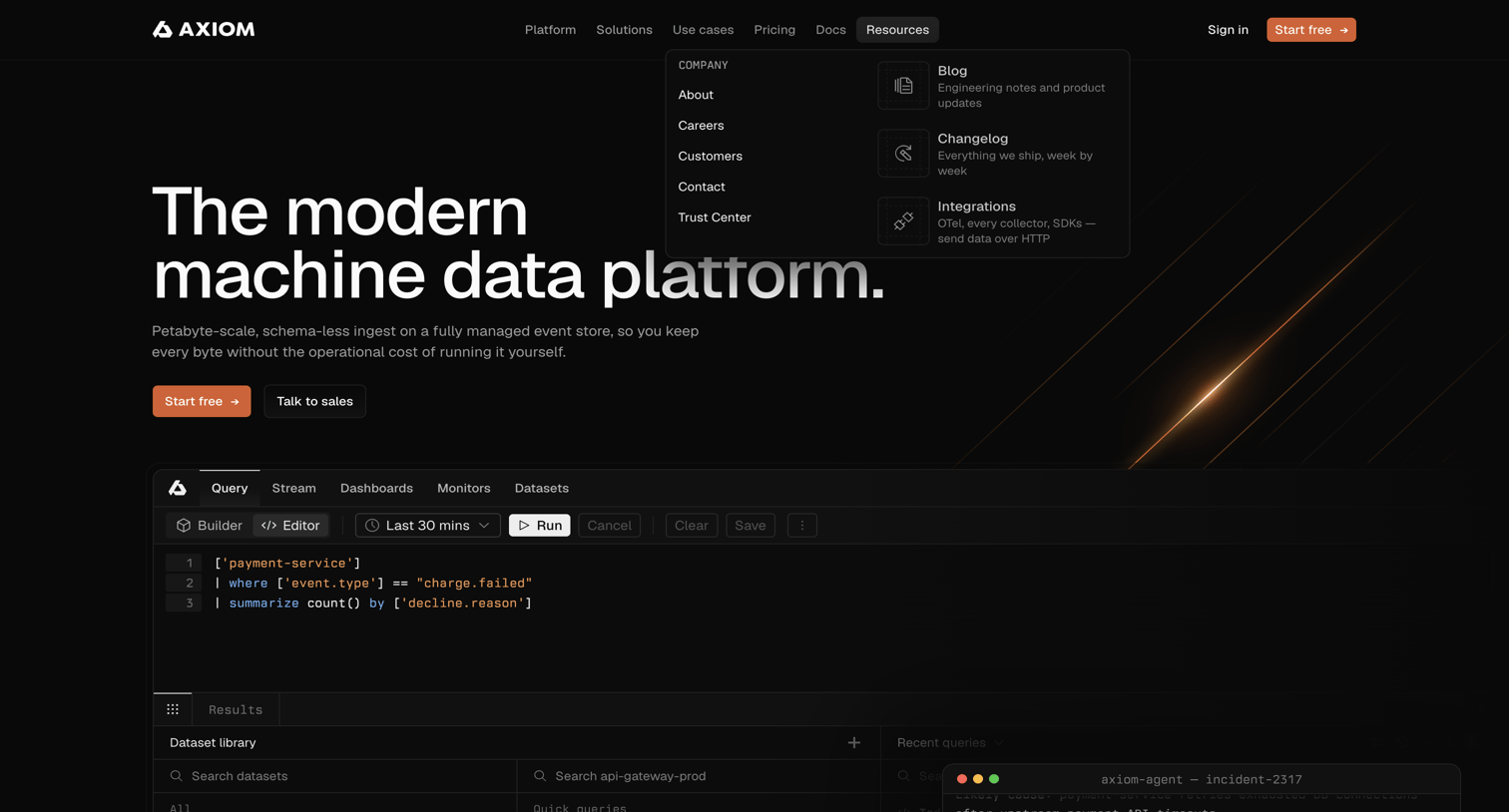Click search icon in Search datasets
Image resolution: width=1509 pixels, height=812 pixels.
[177, 776]
